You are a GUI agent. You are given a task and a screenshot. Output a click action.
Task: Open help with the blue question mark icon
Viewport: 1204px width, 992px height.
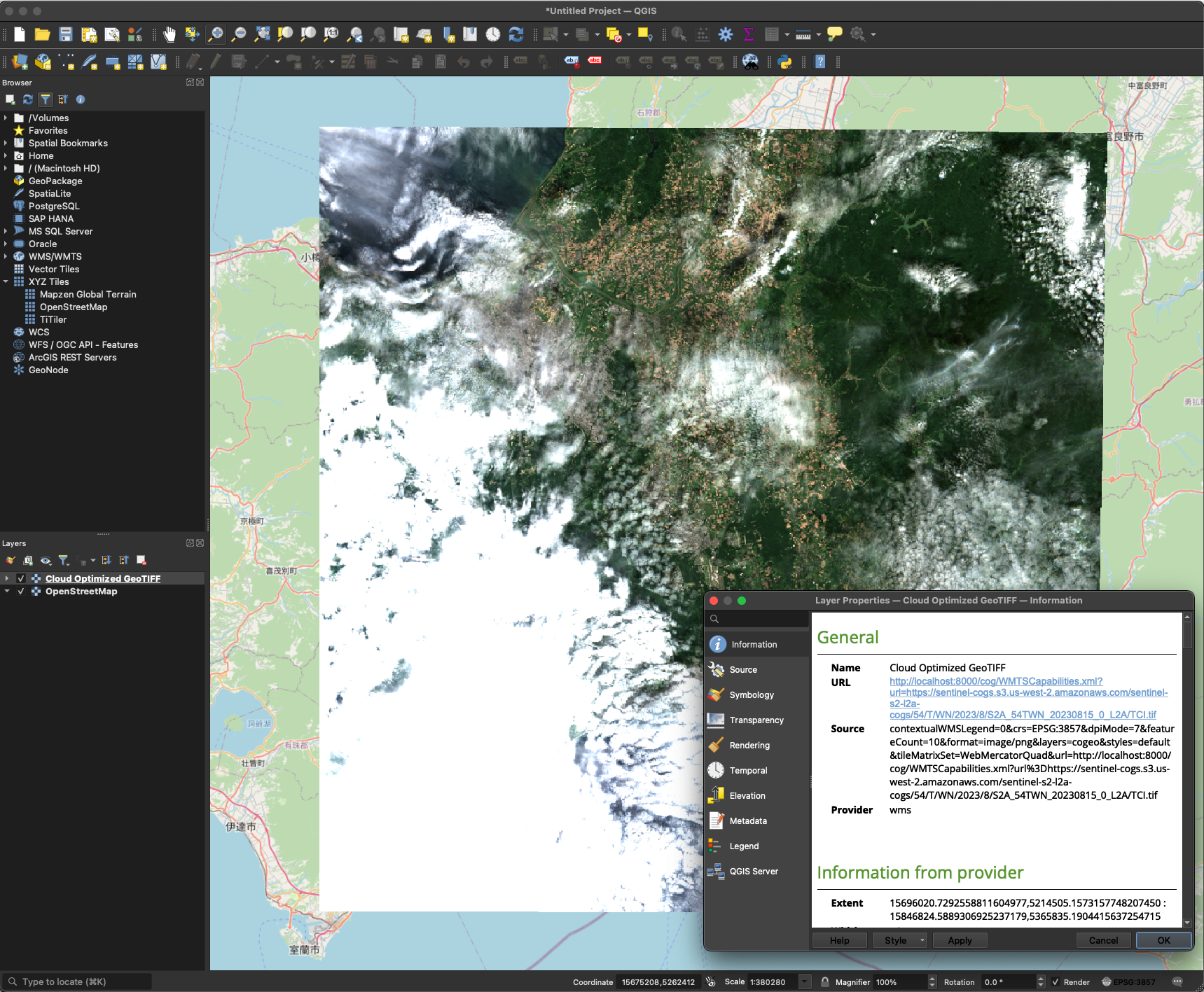tap(820, 62)
